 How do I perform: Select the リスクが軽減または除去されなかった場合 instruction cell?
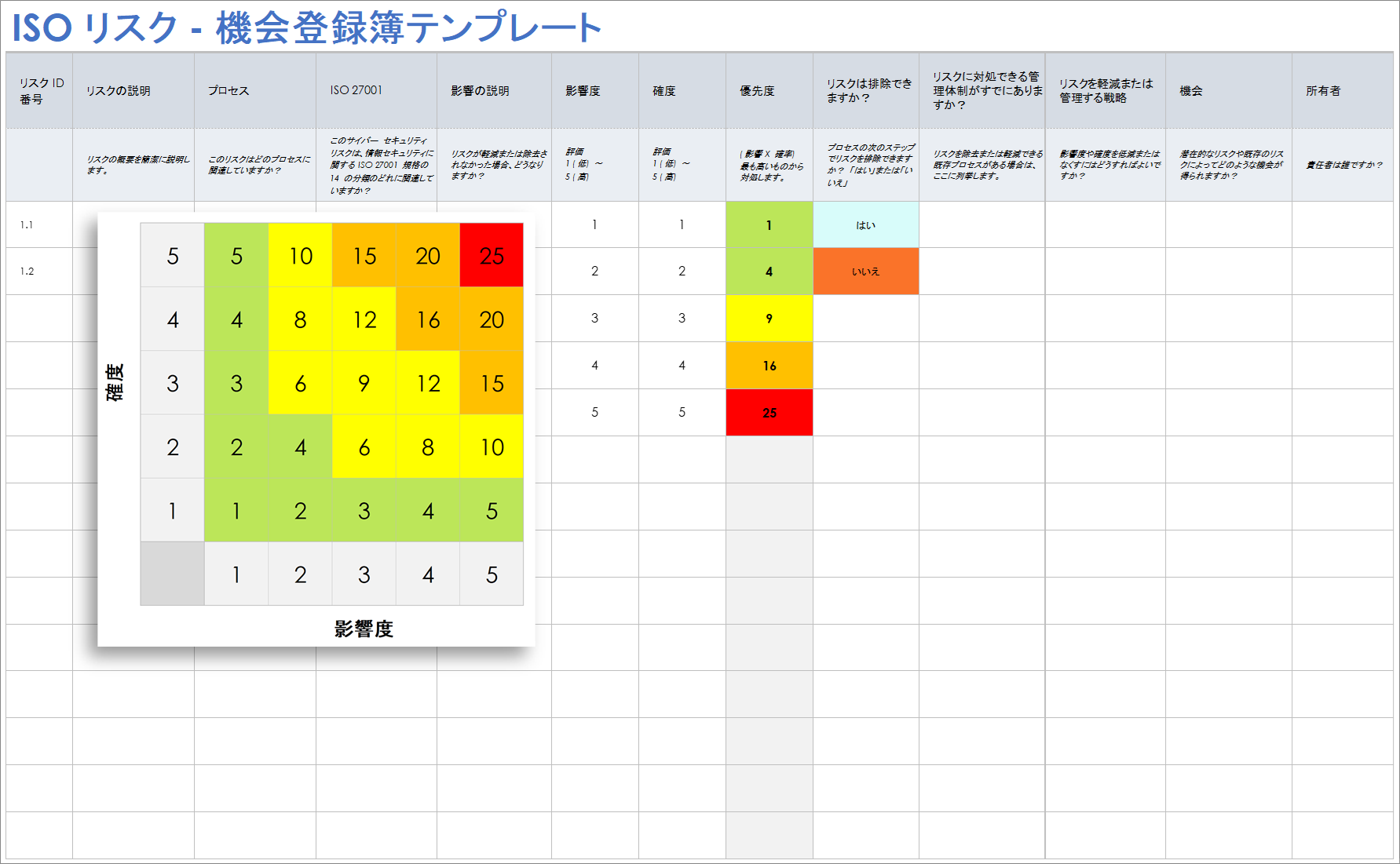495,165
